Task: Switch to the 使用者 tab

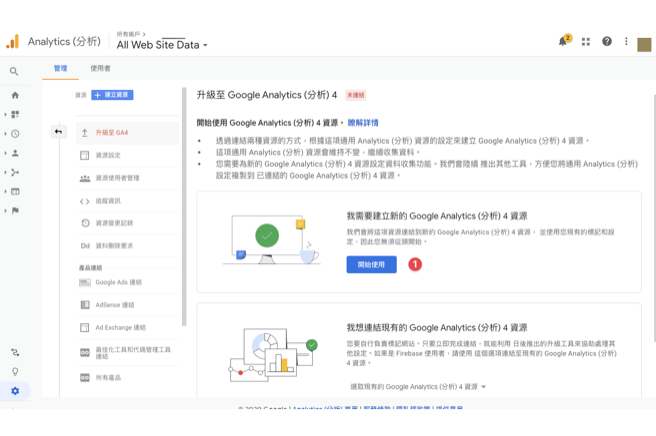Action: pyautogui.click(x=100, y=68)
